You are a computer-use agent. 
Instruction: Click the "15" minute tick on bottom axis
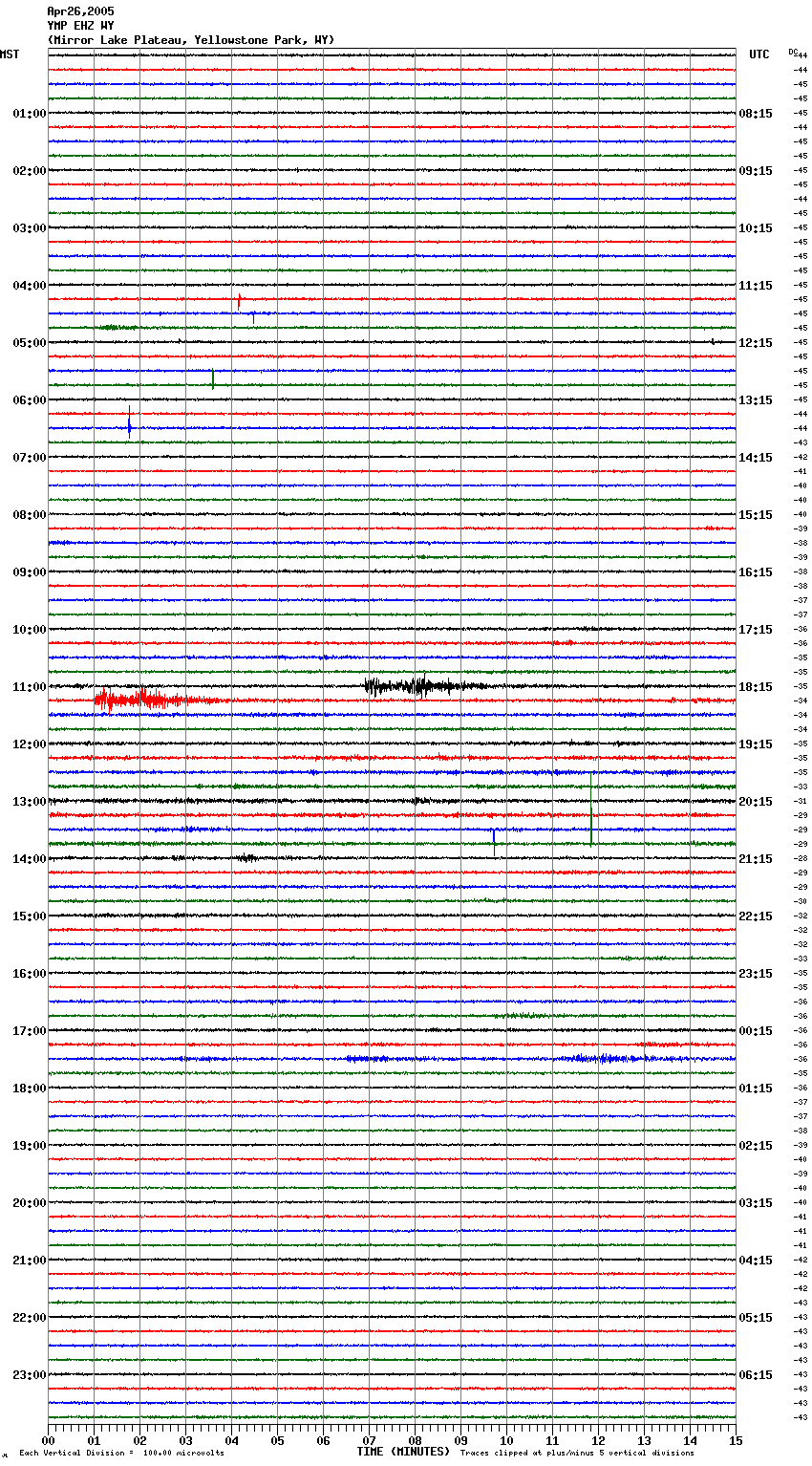click(736, 1440)
